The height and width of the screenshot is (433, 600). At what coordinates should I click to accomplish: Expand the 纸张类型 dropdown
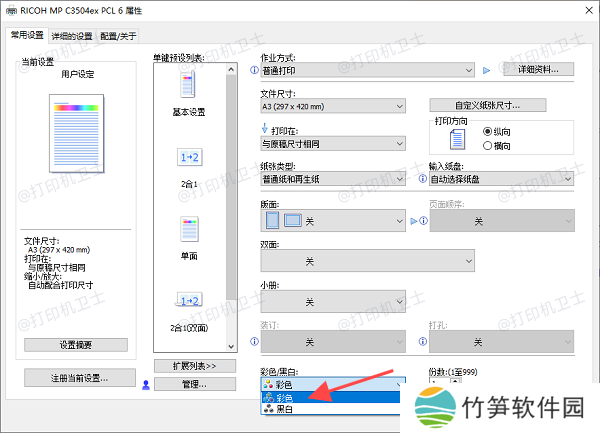[x=332, y=179]
